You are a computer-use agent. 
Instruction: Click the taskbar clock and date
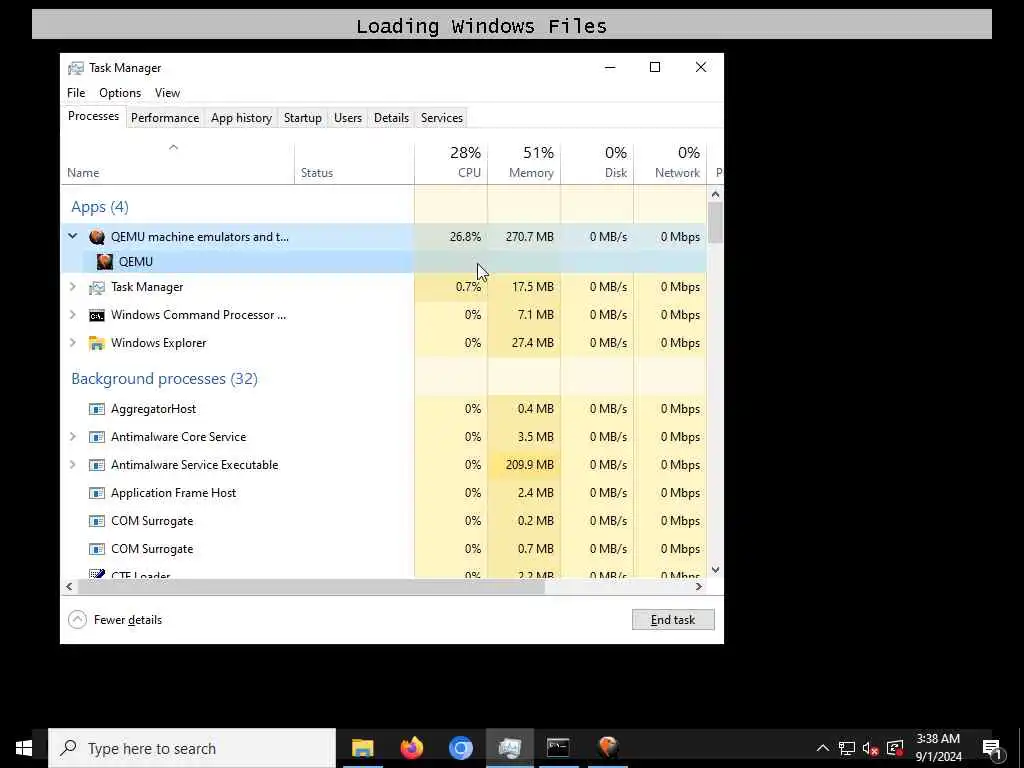point(938,748)
